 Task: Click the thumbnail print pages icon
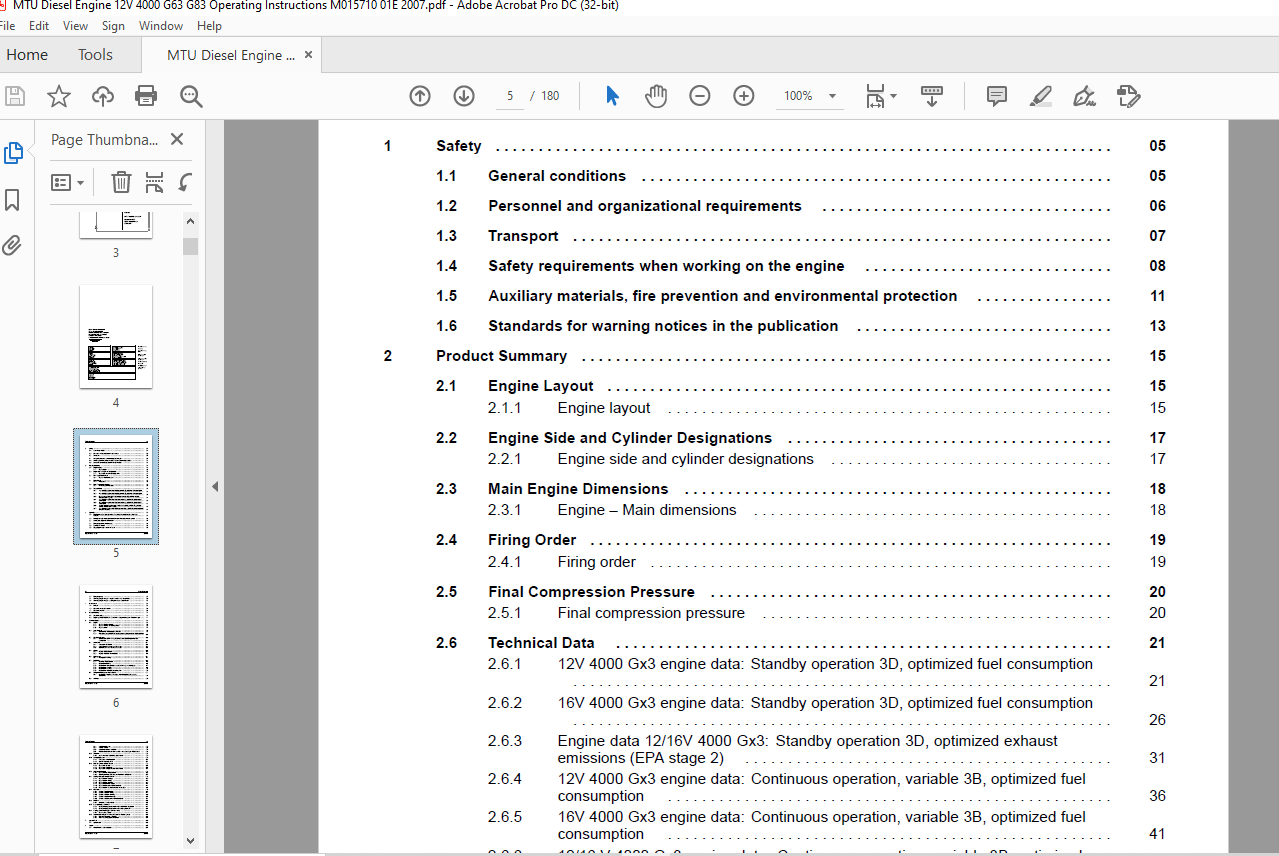tap(154, 182)
